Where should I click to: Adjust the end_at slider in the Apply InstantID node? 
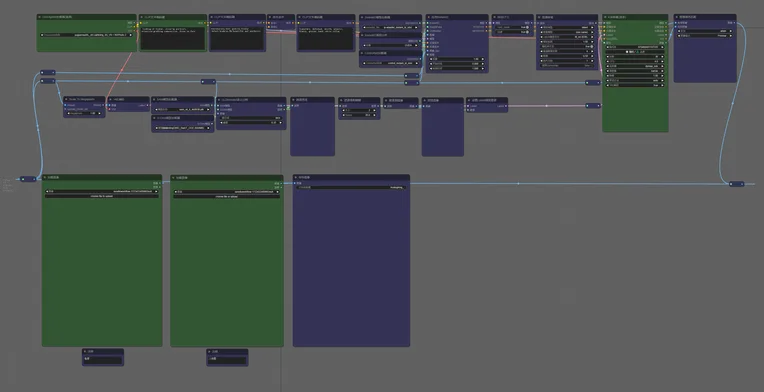tap(457, 68)
